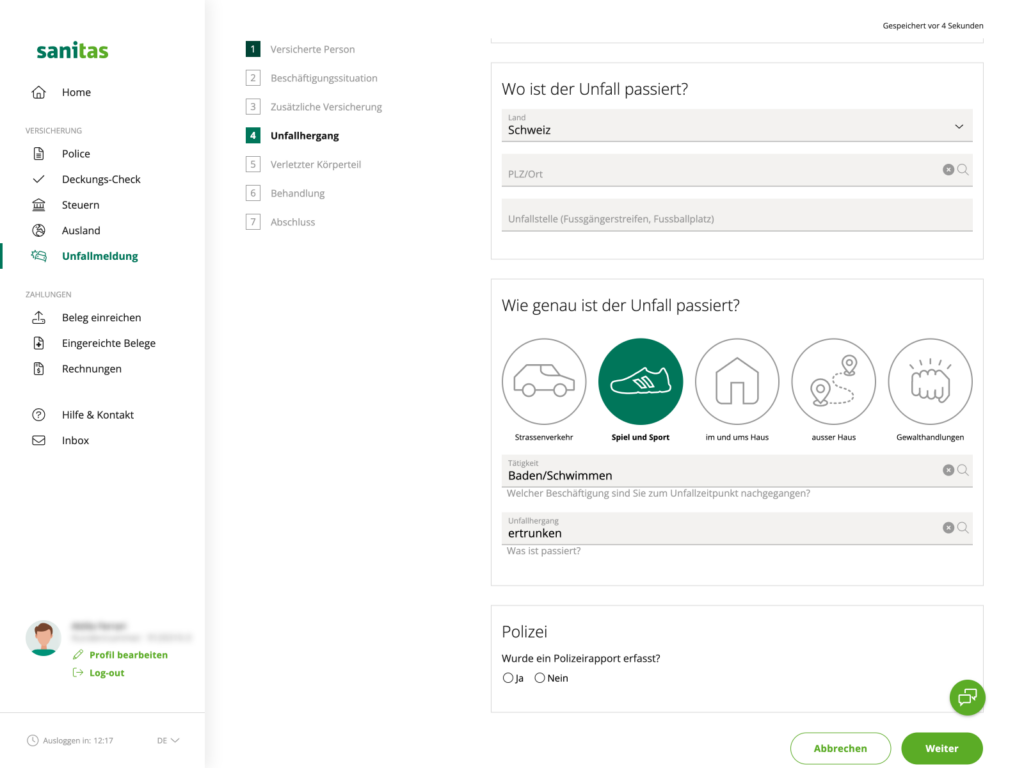
Task: Select Nein for Polizeirapport
Action: point(539,678)
